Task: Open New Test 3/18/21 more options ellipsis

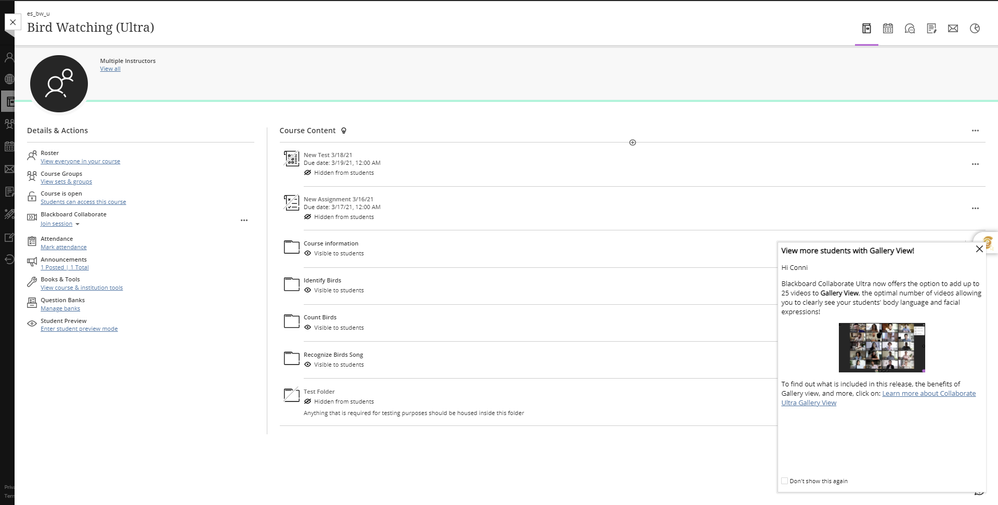Action: (x=975, y=164)
